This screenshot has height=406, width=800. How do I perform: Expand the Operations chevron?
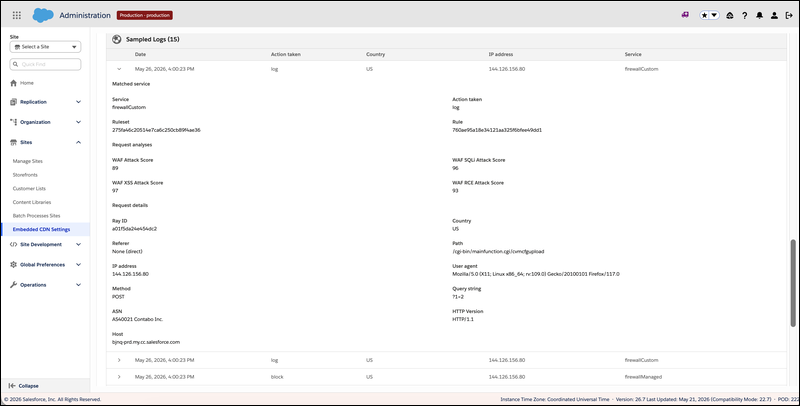tap(78, 285)
